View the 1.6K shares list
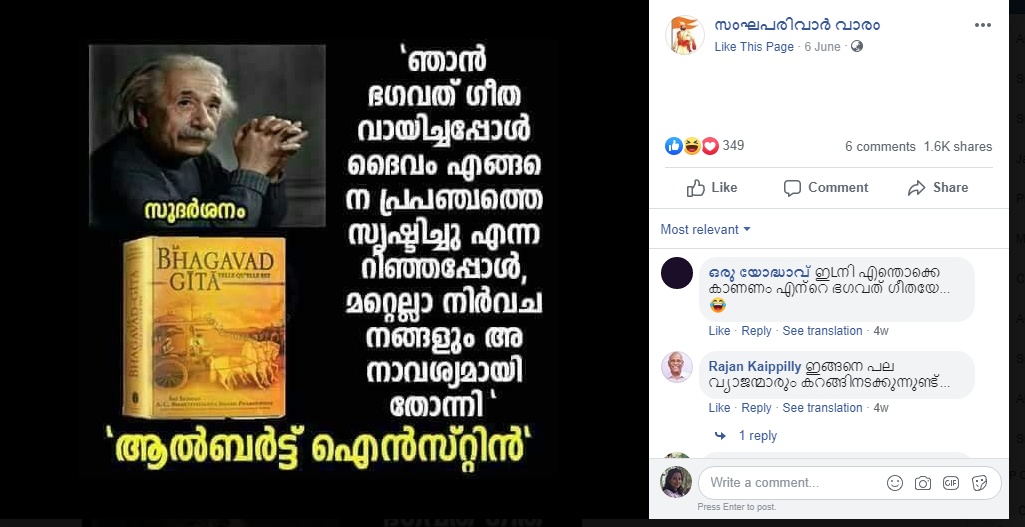1025x527 pixels. [x=958, y=146]
